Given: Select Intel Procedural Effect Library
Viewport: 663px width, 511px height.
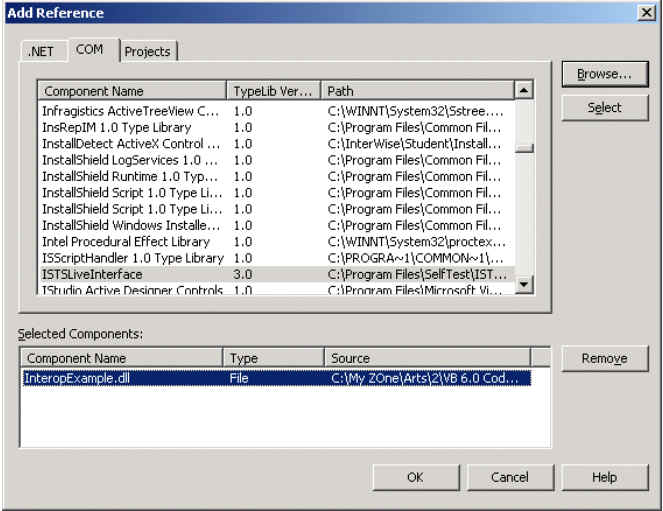Looking at the screenshot, I should 277,242.
